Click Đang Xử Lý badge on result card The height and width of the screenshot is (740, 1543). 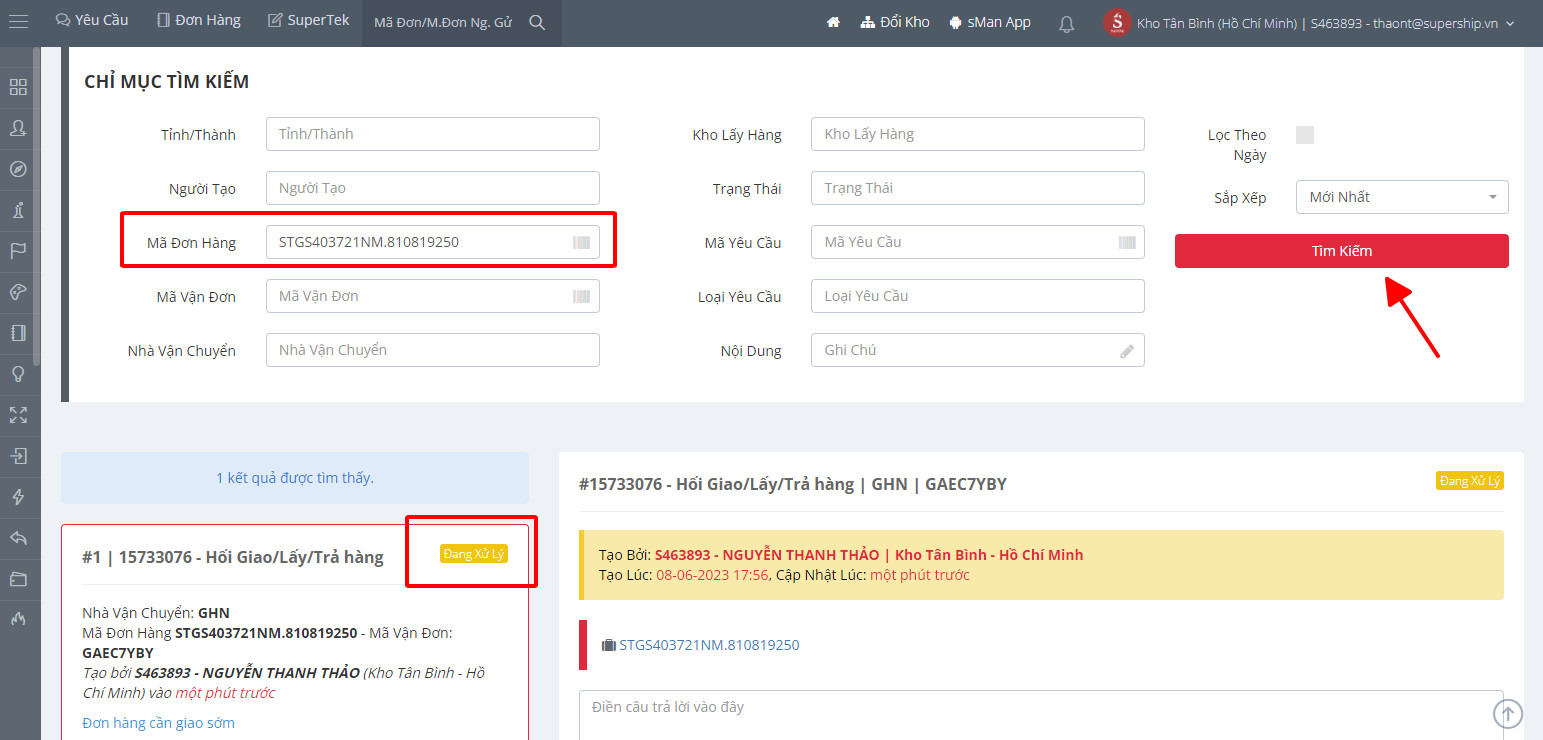coord(474,554)
